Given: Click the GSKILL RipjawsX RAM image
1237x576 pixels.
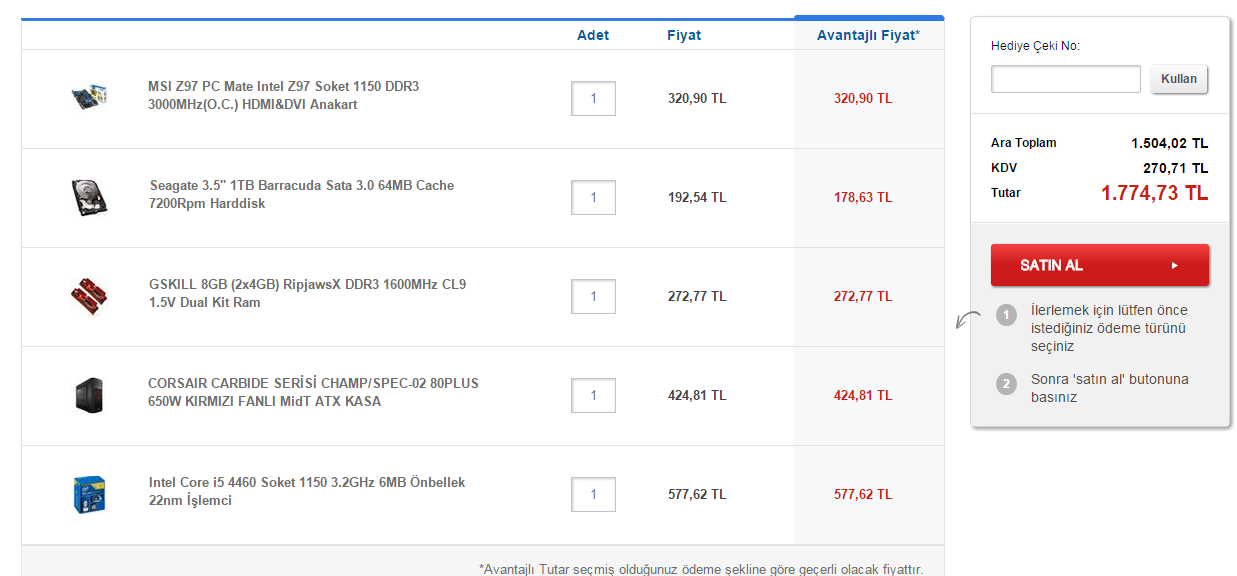Looking at the screenshot, I should pyautogui.click(x=88, y=296).
